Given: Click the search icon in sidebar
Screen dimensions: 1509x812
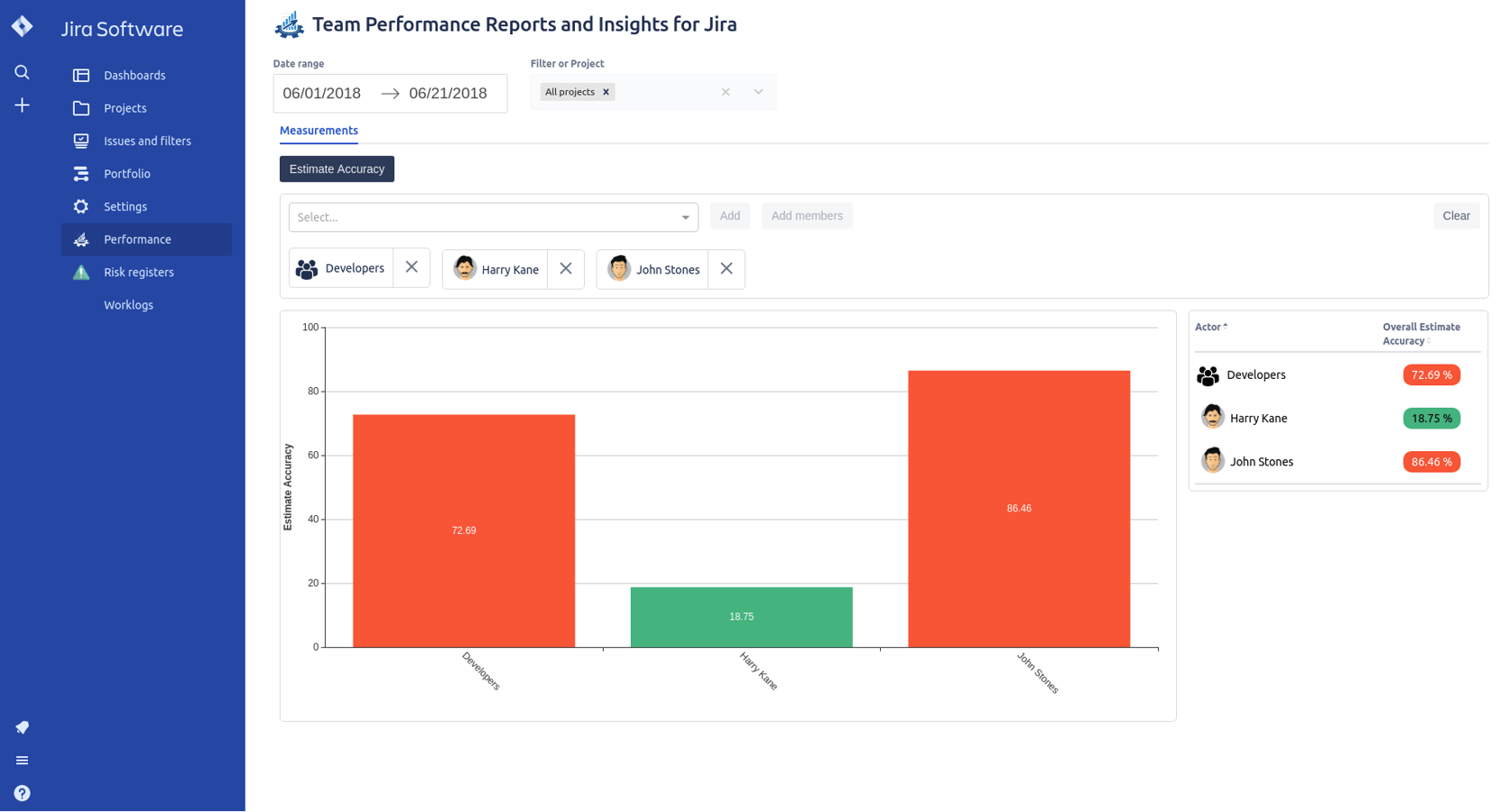Looking at the screenshot, I should tap(23, 72).
